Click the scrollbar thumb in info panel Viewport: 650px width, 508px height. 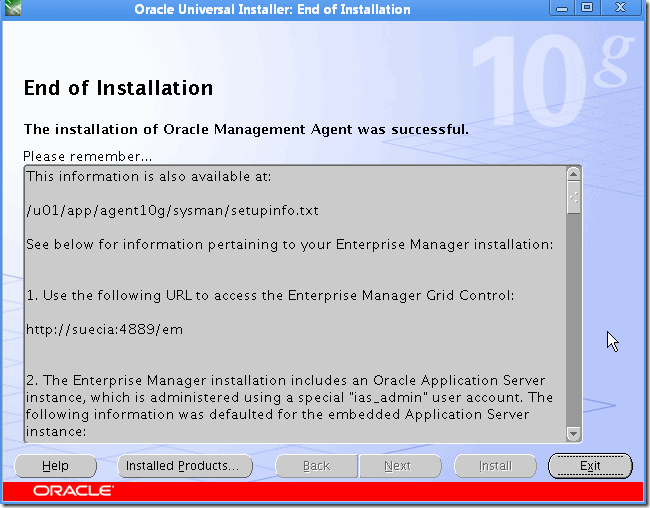click(x=573, y=198)
